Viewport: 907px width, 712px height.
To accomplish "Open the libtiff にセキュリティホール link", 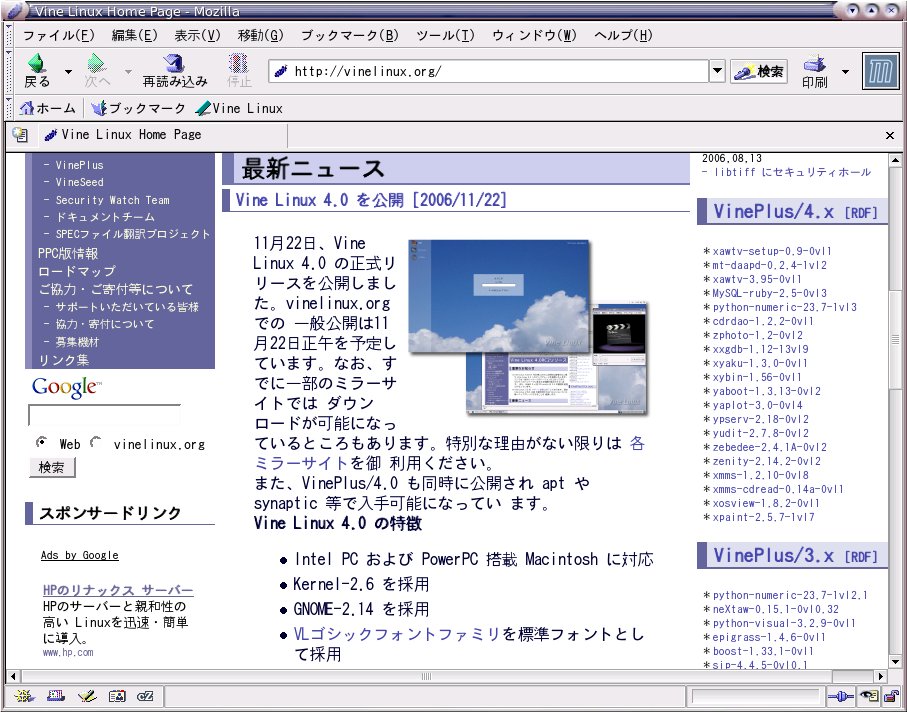I will (x=792, y=172).
